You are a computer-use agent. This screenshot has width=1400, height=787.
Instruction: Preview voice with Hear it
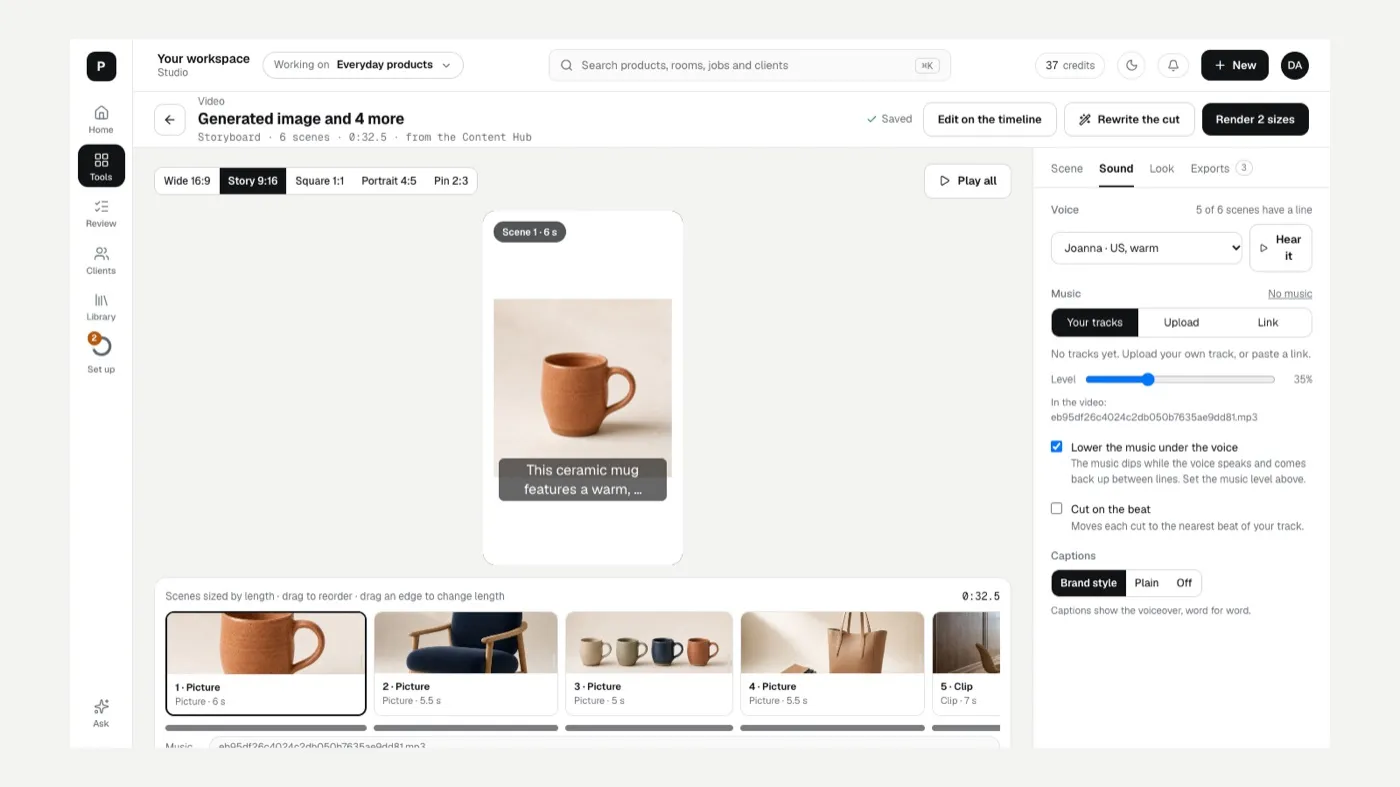click(1281, 248)
